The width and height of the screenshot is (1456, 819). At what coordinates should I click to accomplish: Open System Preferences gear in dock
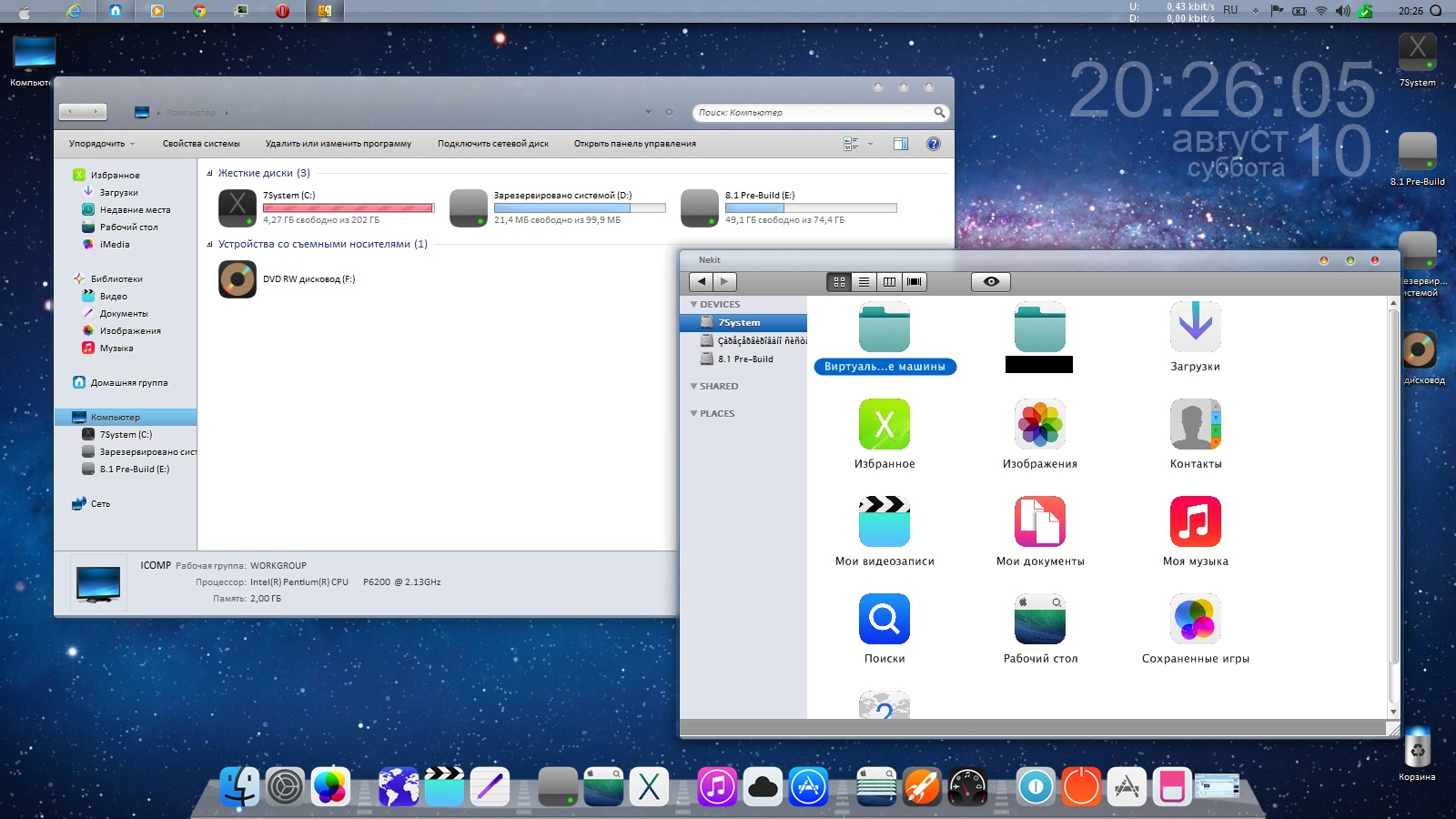pos(285,786)
